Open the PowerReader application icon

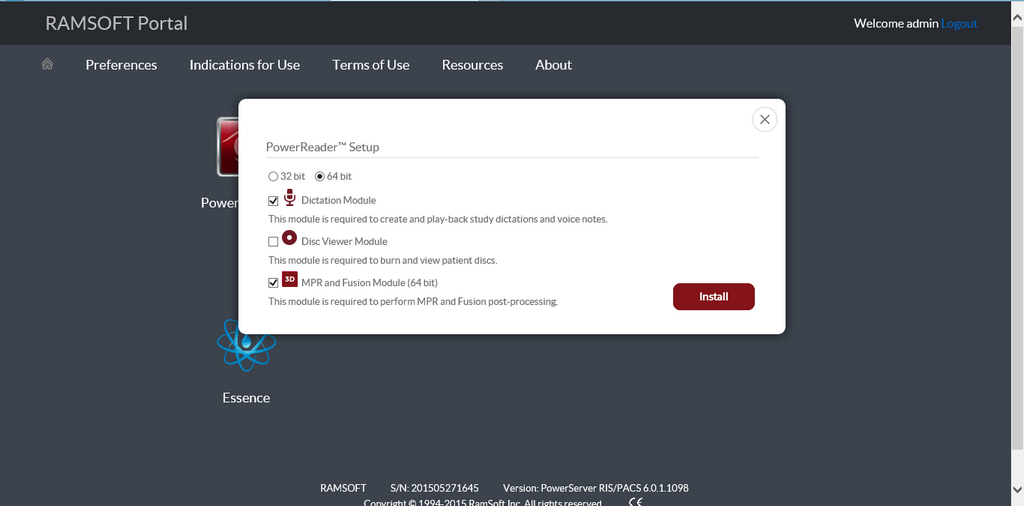pyautogui.click(x=227, y=146)
